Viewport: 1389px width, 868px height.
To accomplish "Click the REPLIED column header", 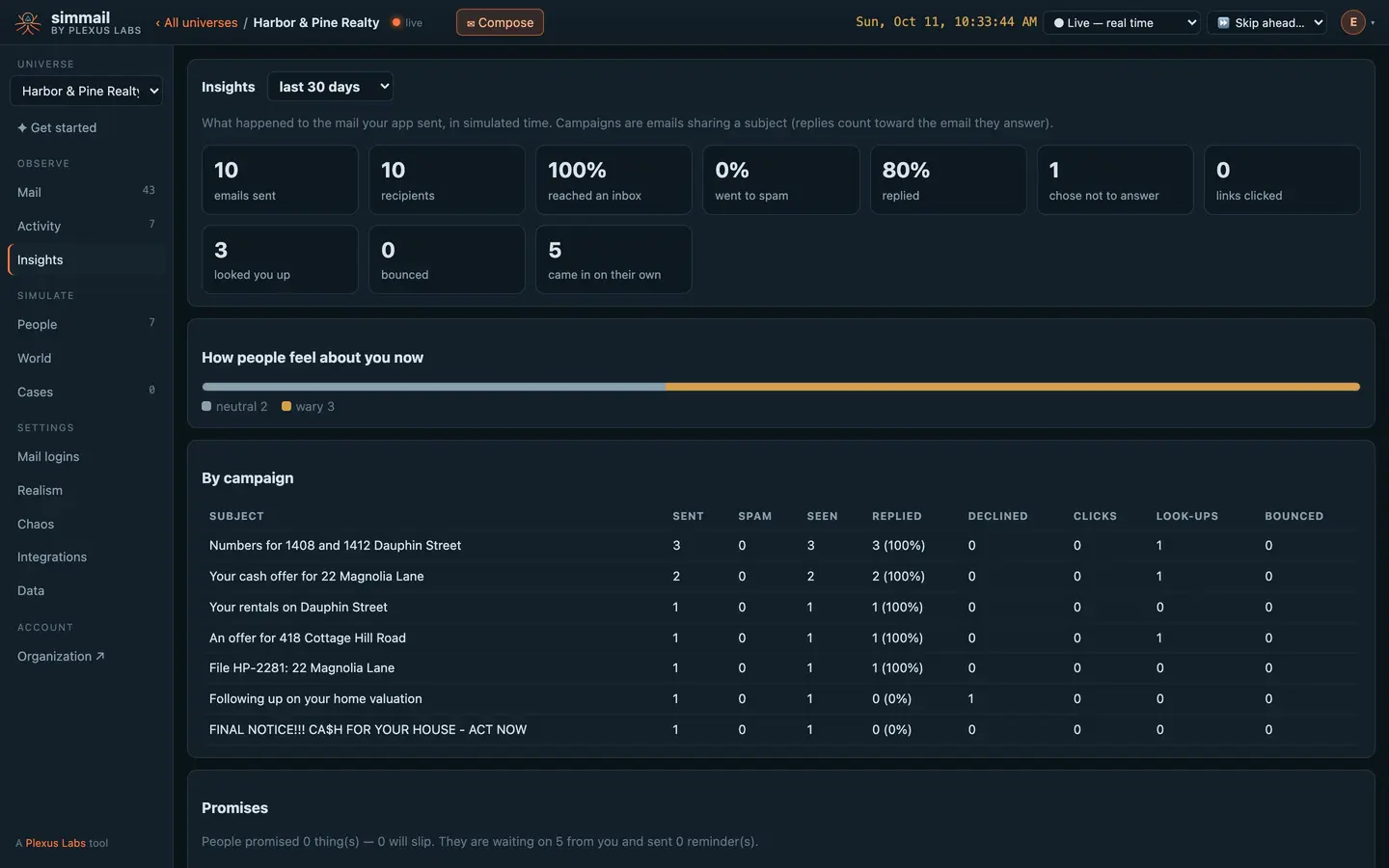I will point(897,517).
